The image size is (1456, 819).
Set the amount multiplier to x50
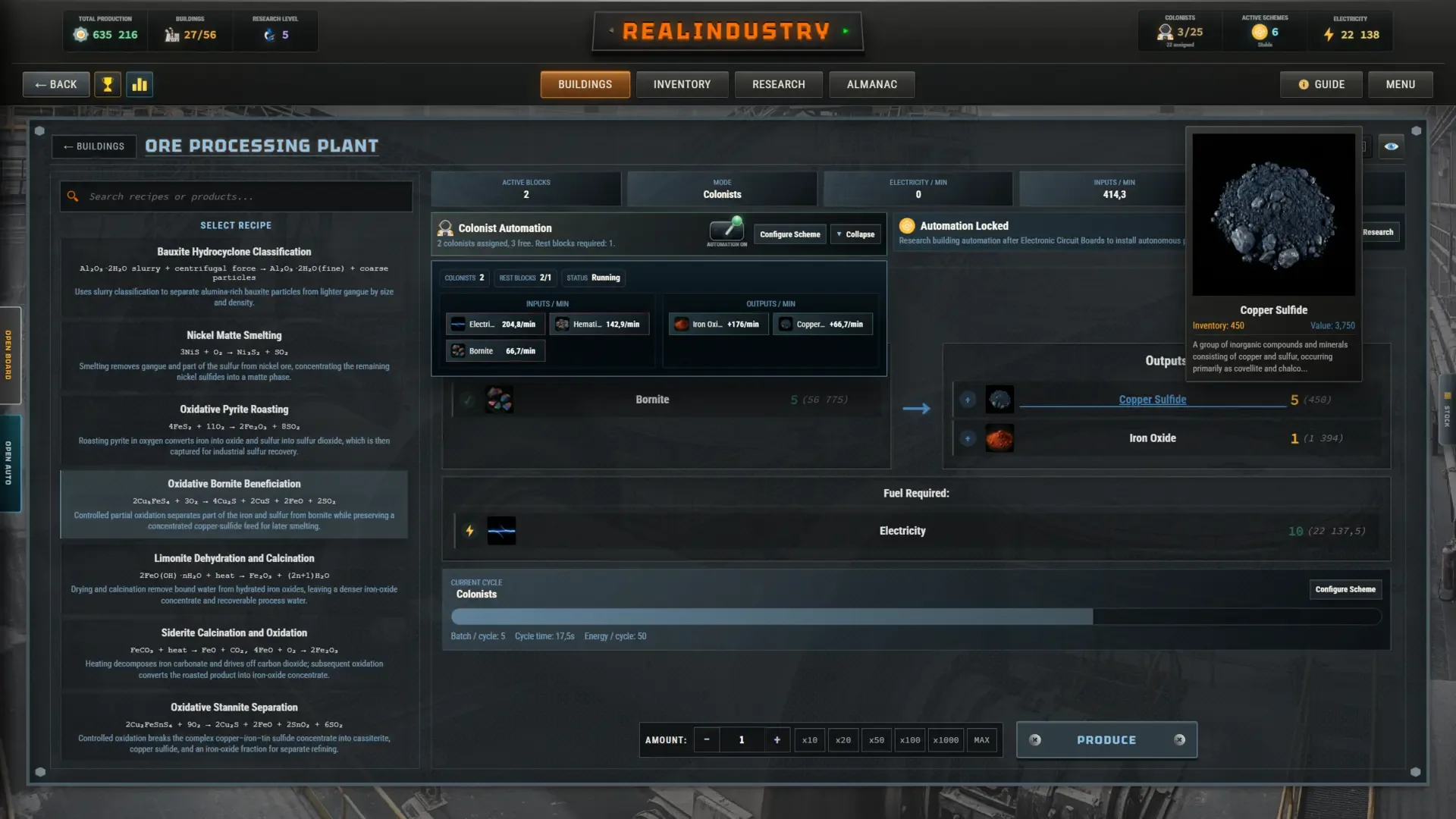click(x=877, y=739)
